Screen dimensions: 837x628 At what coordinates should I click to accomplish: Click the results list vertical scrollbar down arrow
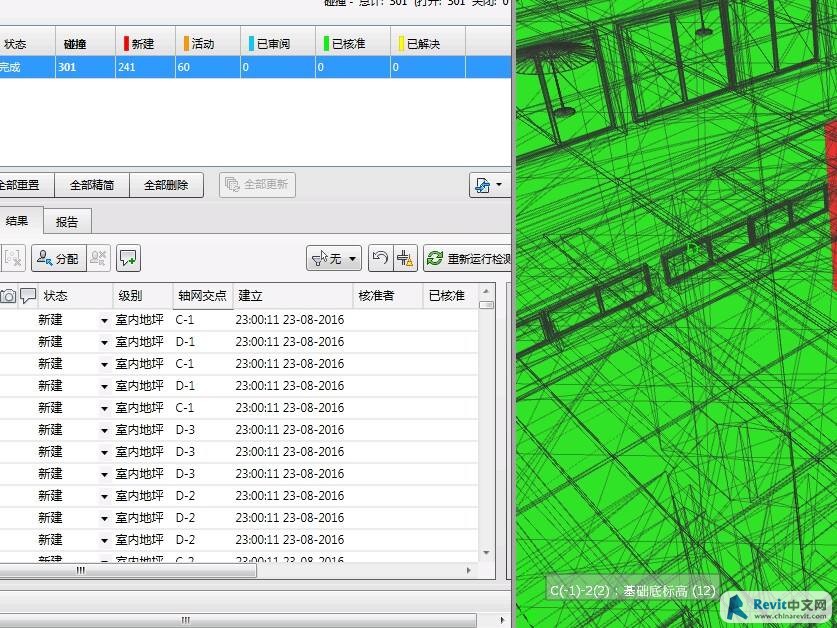(487, 552)
